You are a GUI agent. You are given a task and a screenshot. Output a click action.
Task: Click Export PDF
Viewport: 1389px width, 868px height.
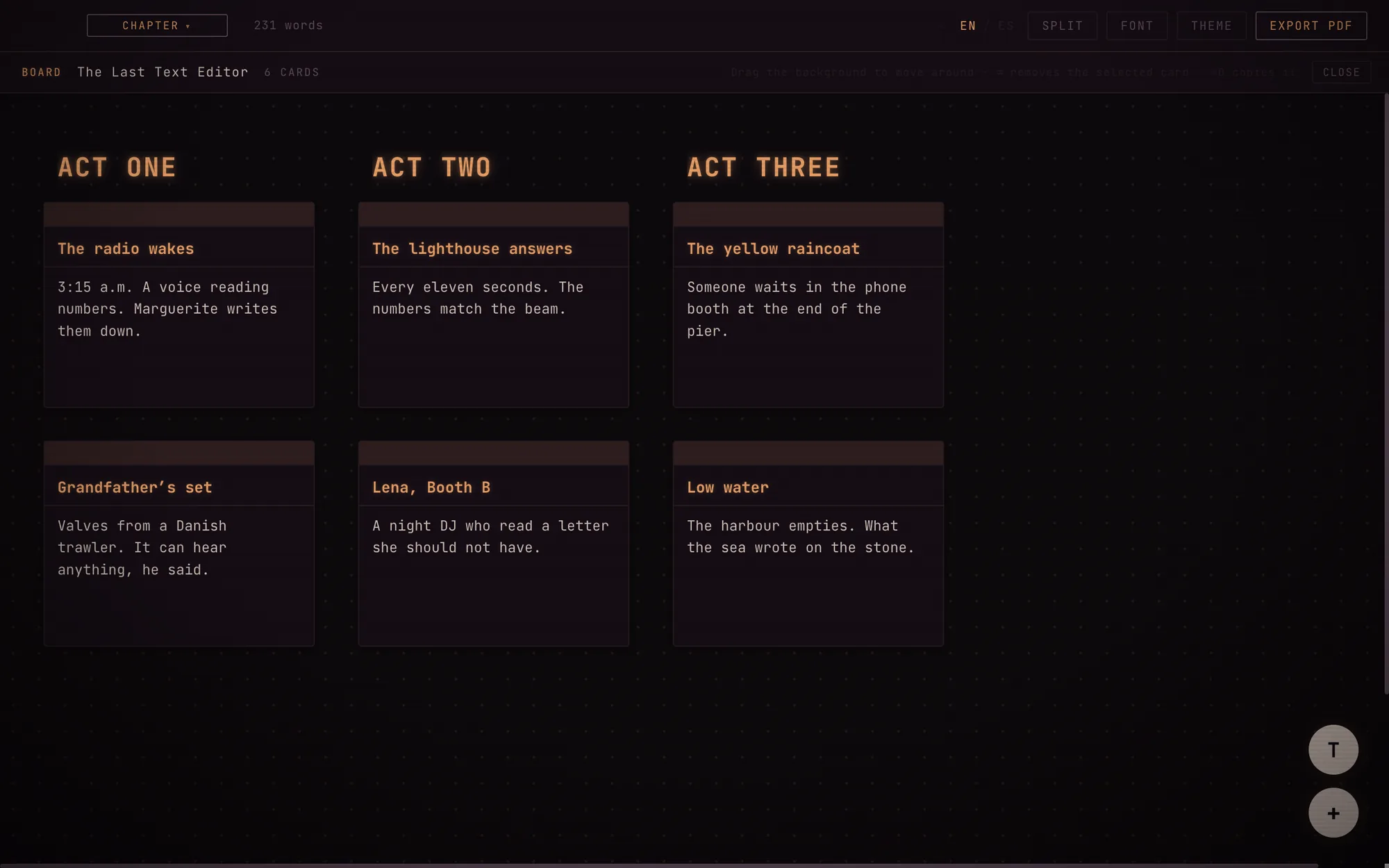pos(1311,26)
